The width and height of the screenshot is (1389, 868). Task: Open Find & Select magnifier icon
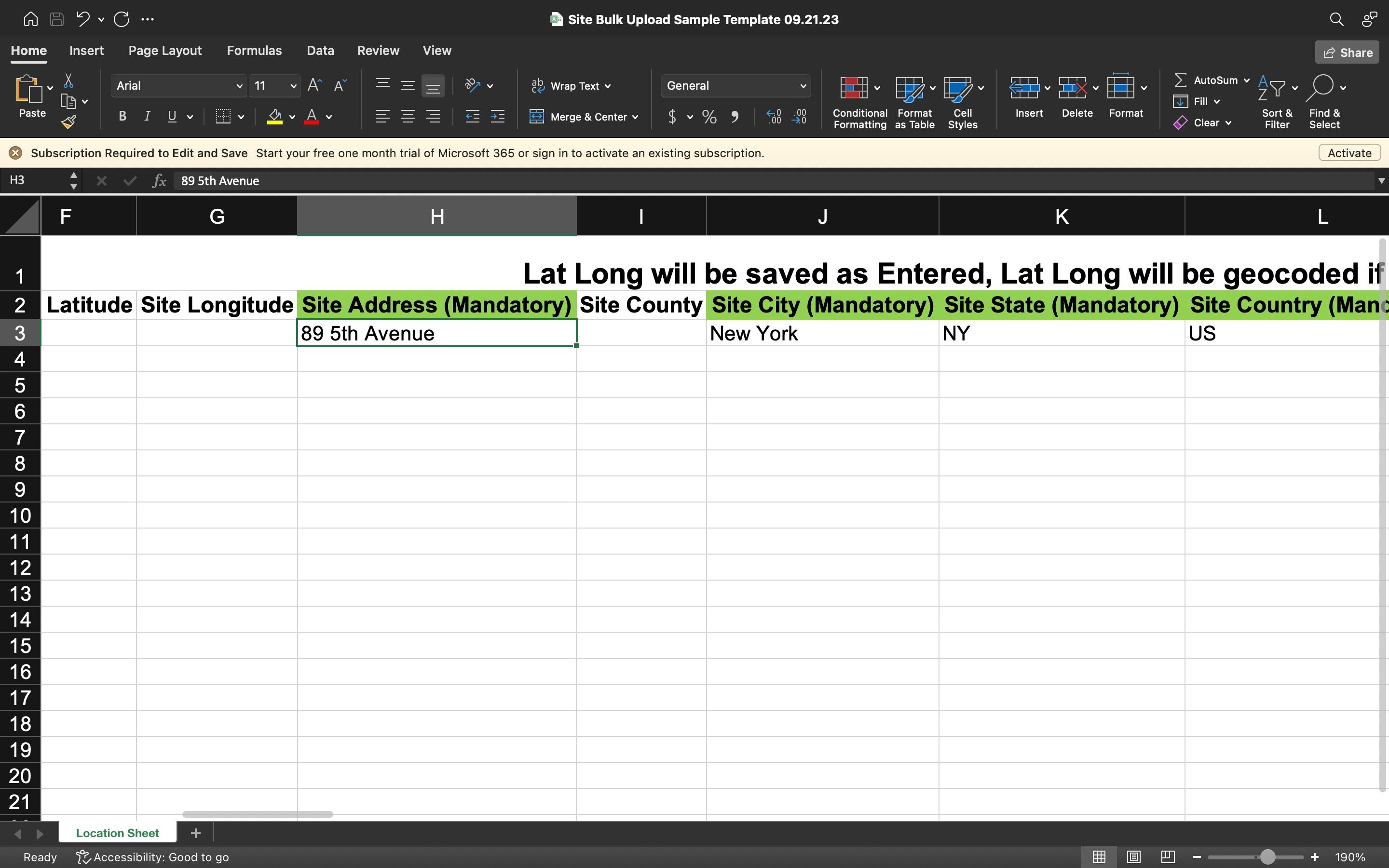1322,88
